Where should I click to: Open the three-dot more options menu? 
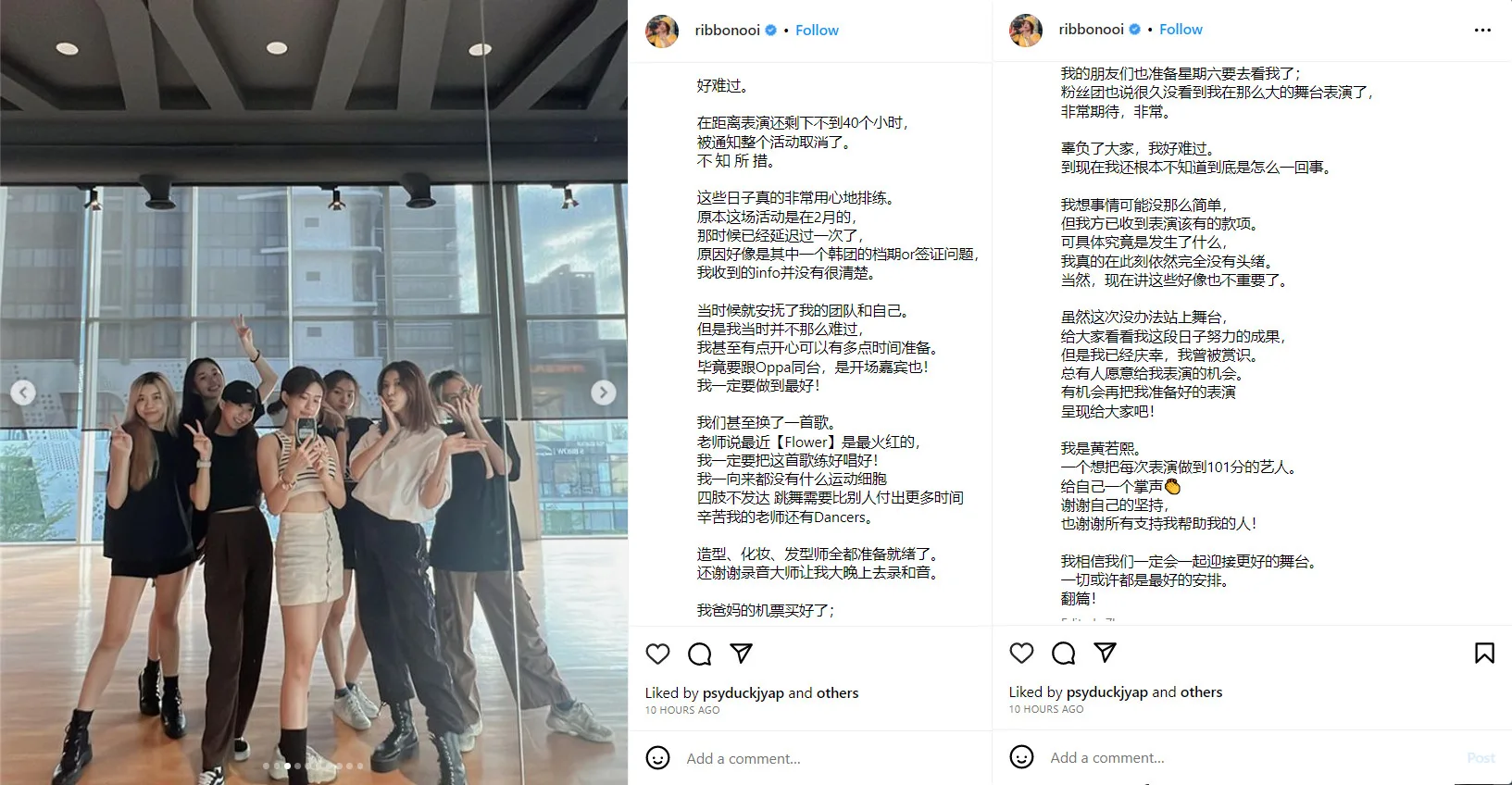[x=1482, y=31]
